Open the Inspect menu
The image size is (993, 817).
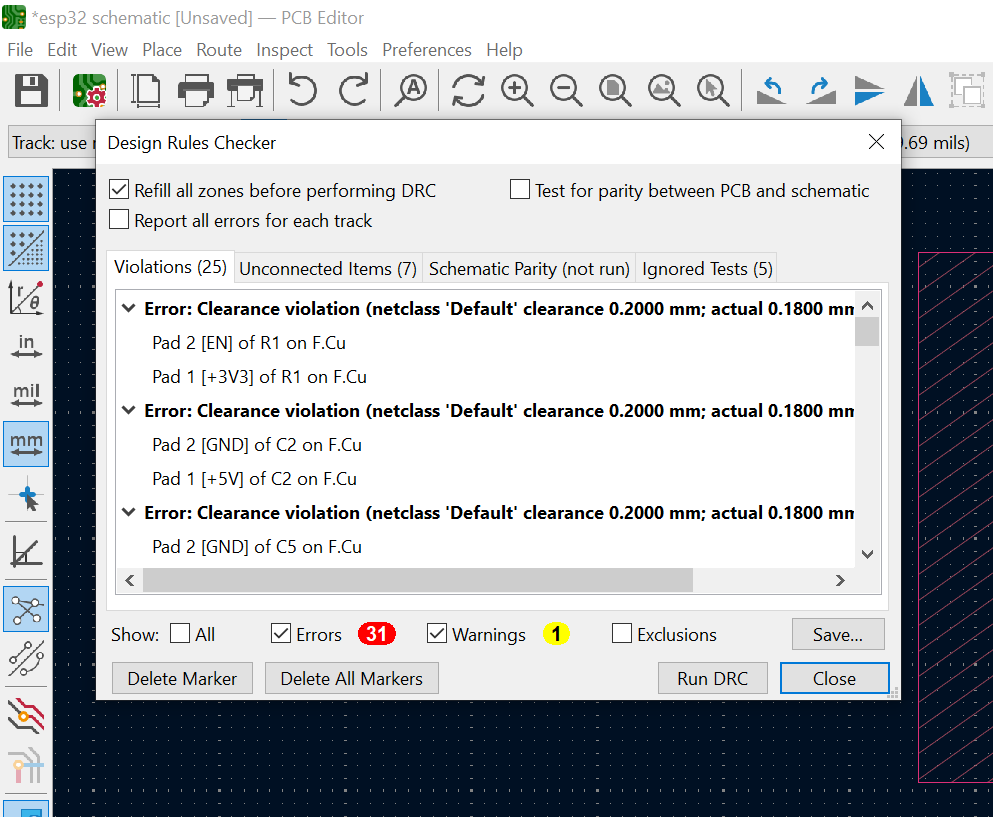pos(284,49)
